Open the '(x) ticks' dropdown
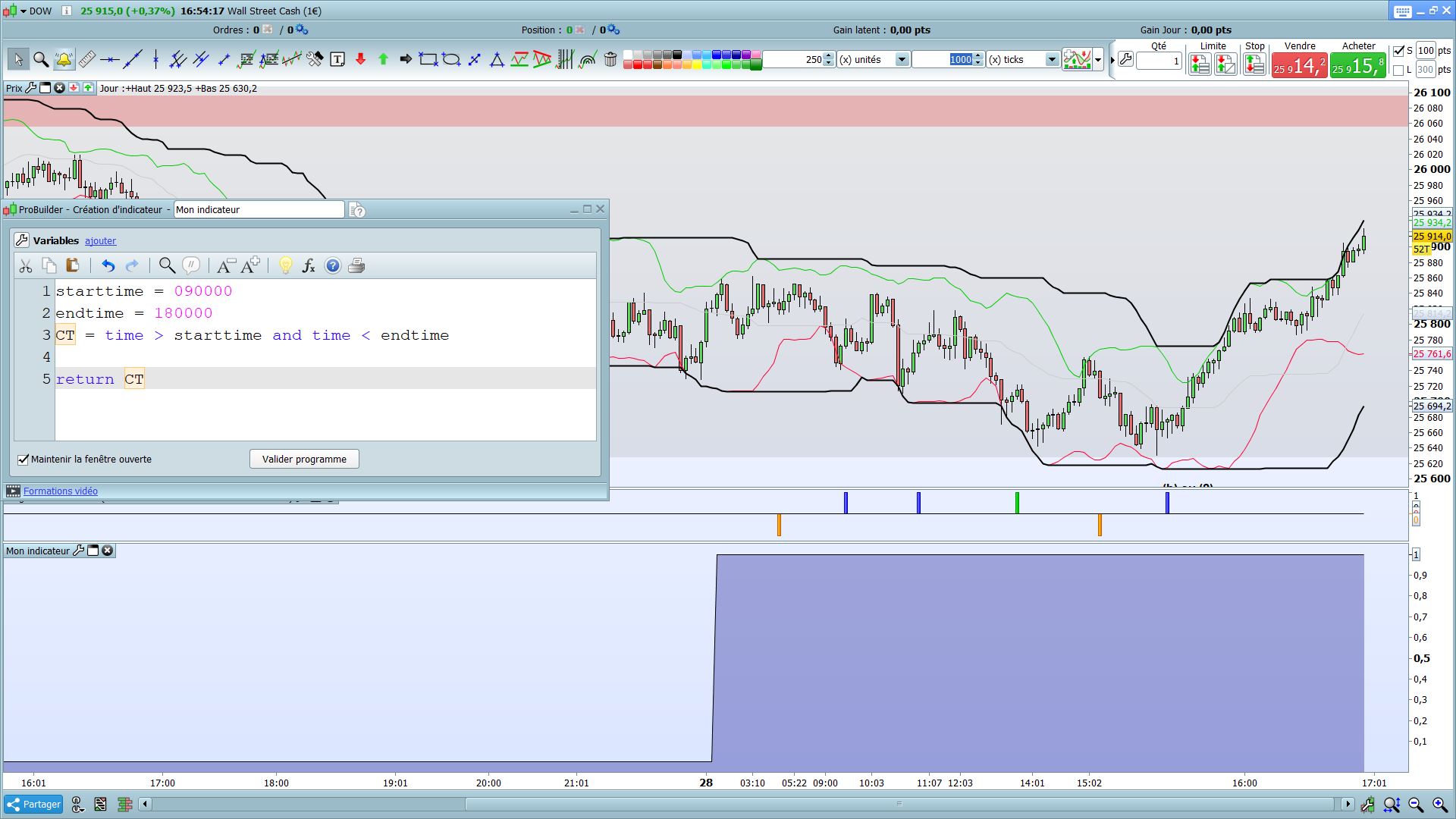 [x=1052, y=60]
